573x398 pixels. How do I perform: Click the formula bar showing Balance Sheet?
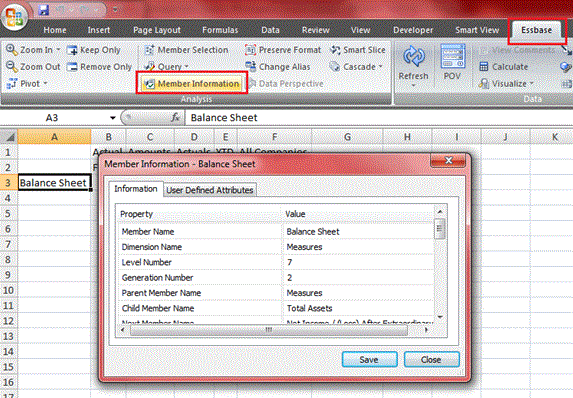tap(378, 118)
